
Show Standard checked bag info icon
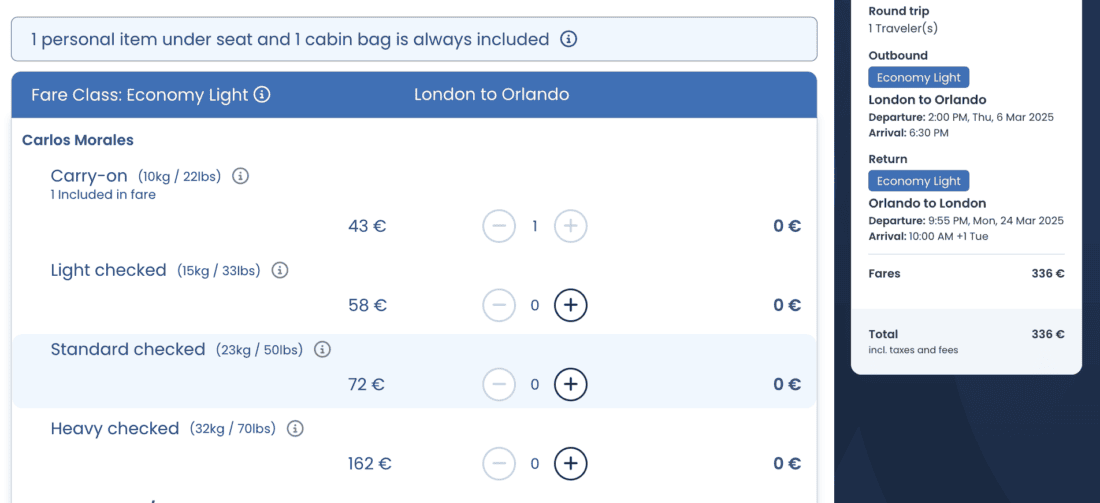click(322, 350)
